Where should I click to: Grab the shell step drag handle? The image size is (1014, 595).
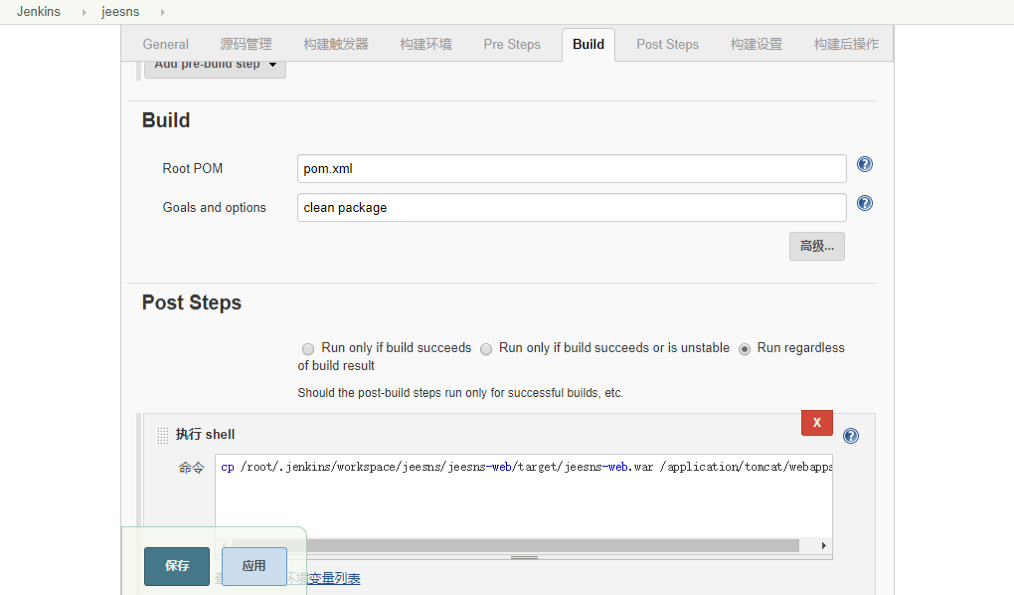(162, 435)
